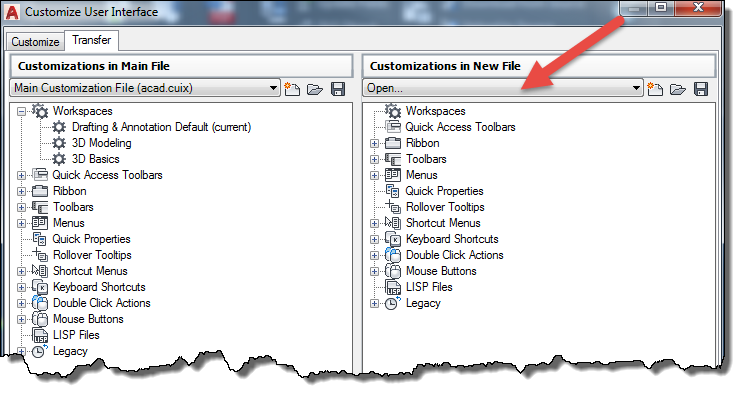Select 'Drafting & Annotation Default (current)' workspace
Image resolution: width=740 pixels, height=399 pixels.
(161, 127)
